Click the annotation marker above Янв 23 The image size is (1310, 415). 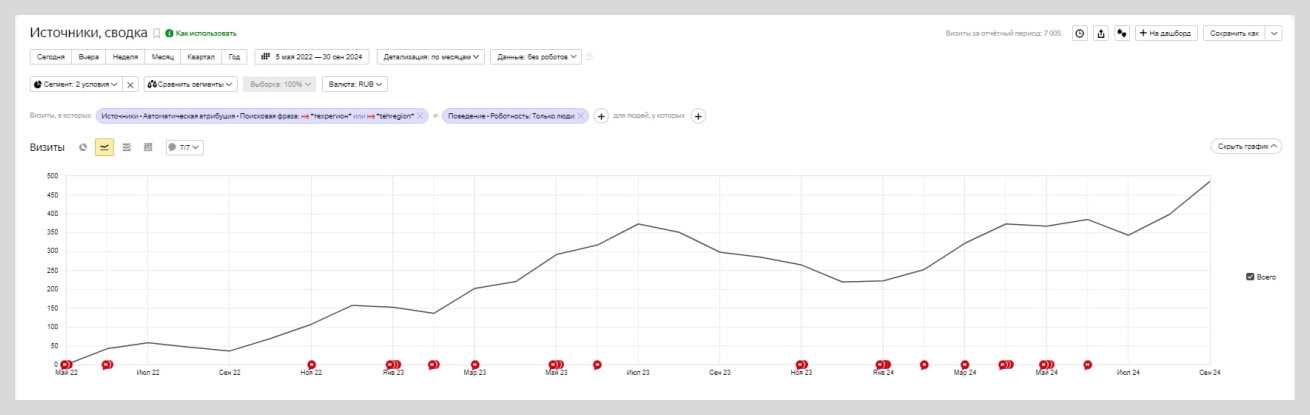393,365
